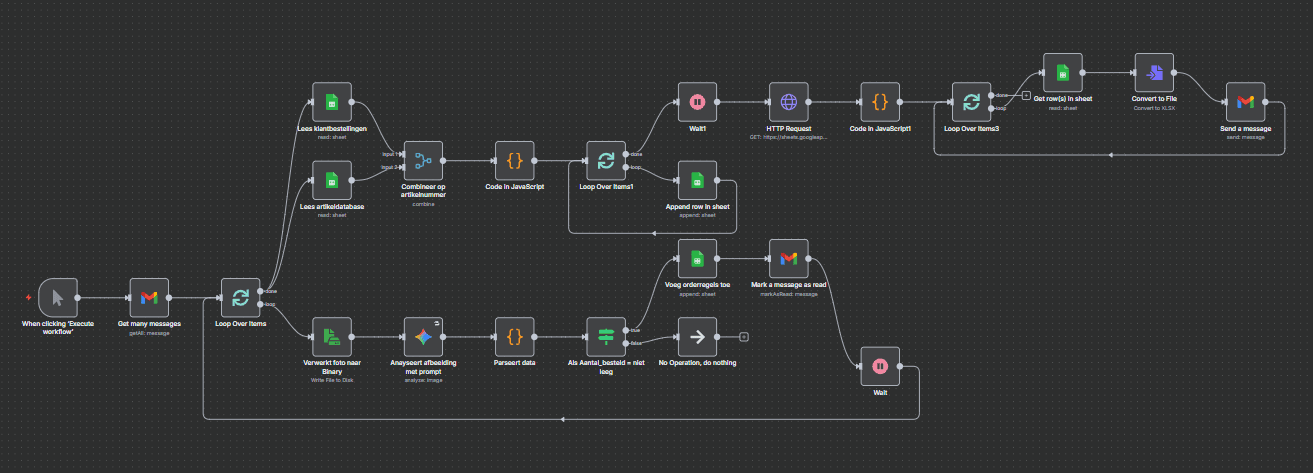Open the 'Als Aantal_besteld = niet leeg' If node
The width and height of the screenshot is (1313, 473).
point(606,337)
